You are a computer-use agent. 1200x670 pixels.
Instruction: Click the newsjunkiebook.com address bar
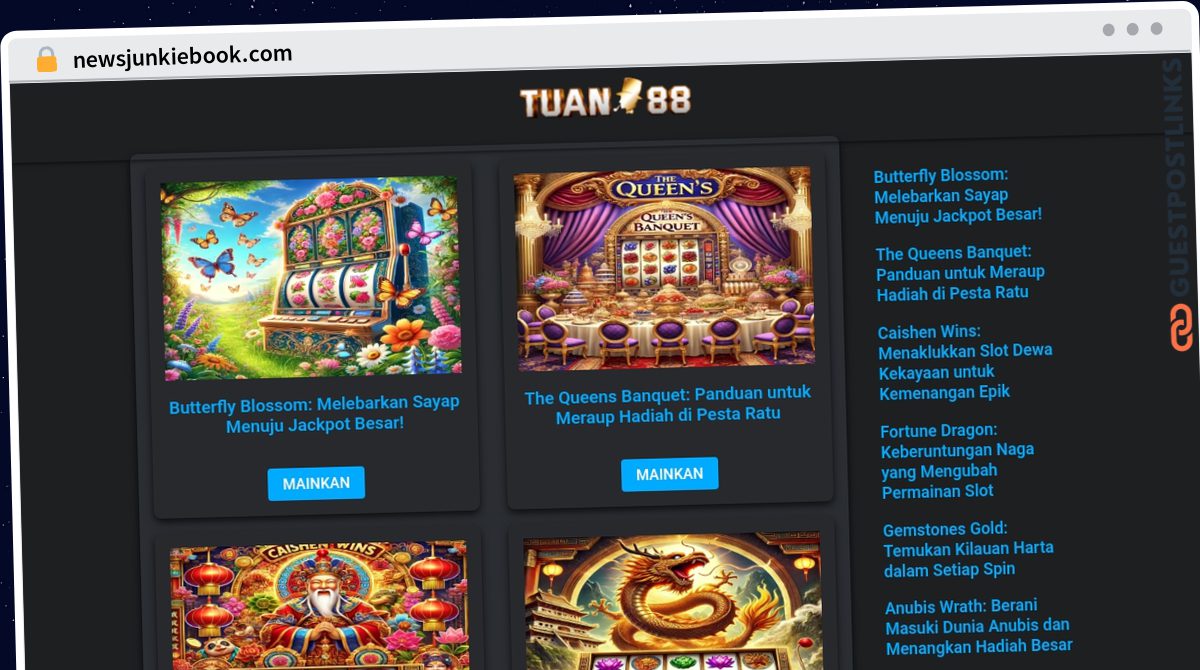[183, 56]
